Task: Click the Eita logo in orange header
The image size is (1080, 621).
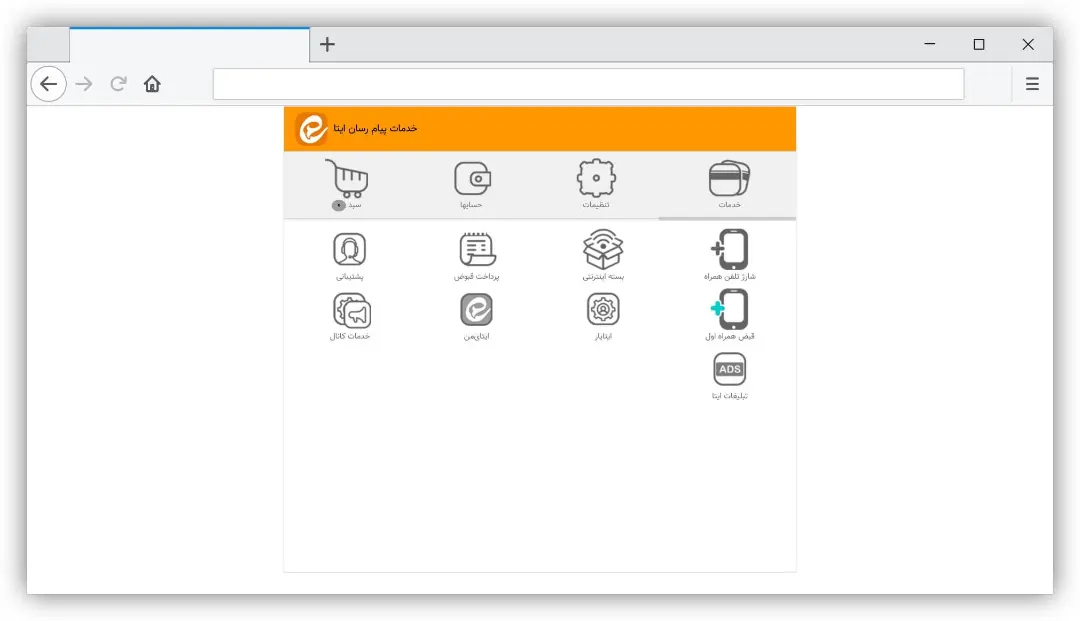Action: (311, 129)
